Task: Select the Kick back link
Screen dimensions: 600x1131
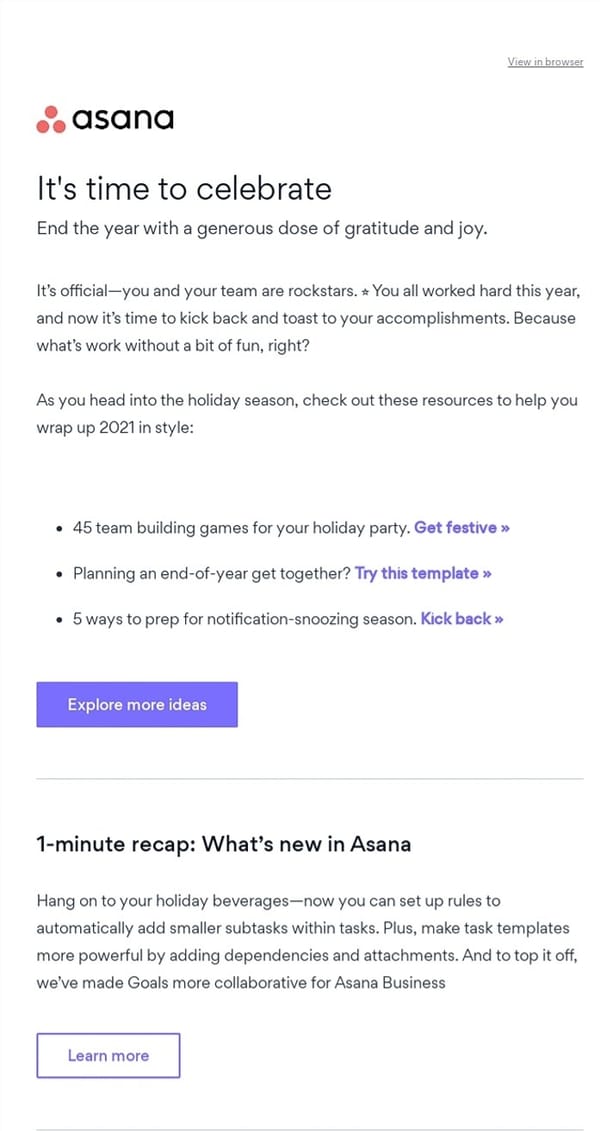Action: pos(455,619)
